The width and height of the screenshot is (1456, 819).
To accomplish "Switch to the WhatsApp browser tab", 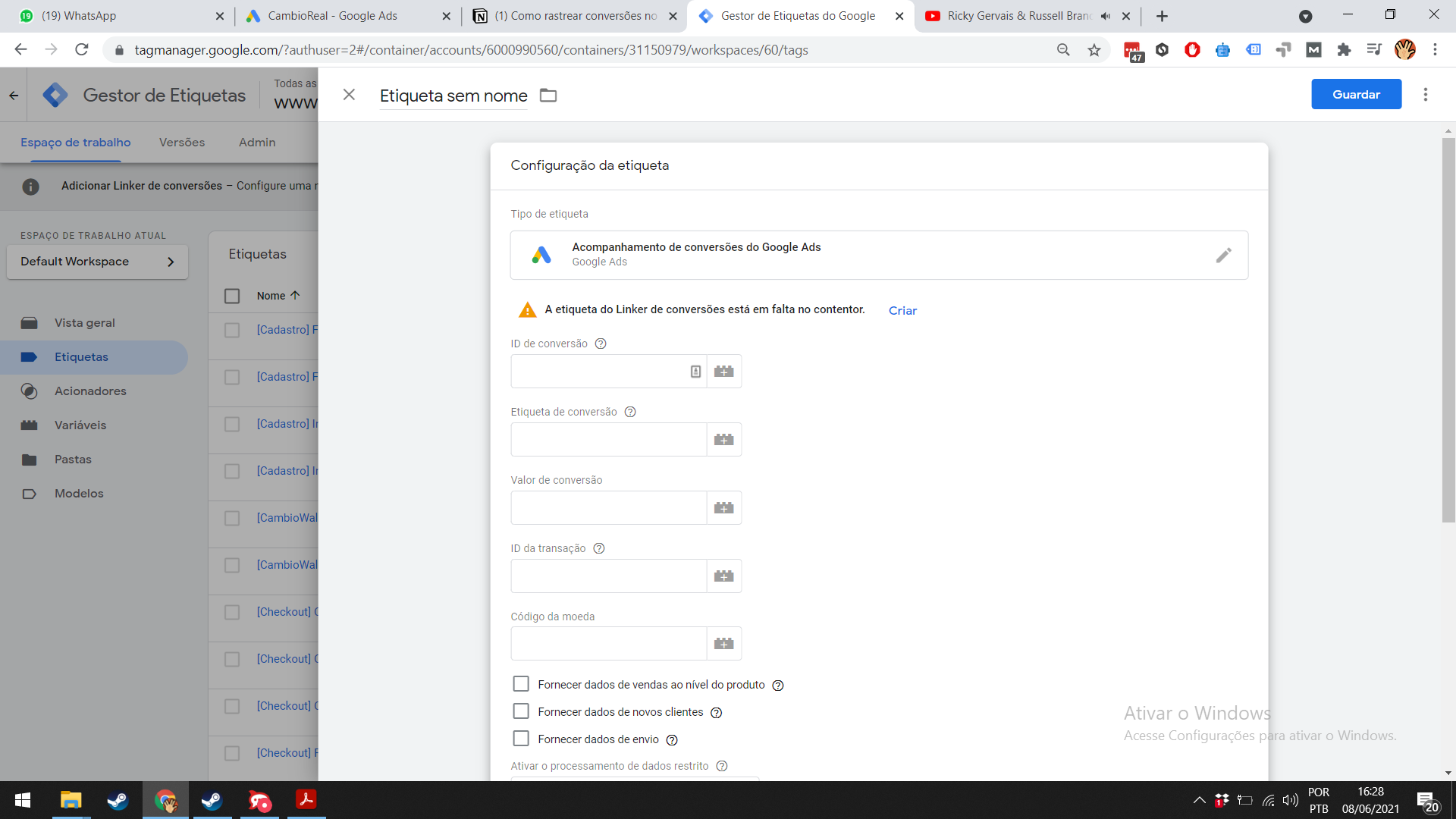I will click(121, 16).
